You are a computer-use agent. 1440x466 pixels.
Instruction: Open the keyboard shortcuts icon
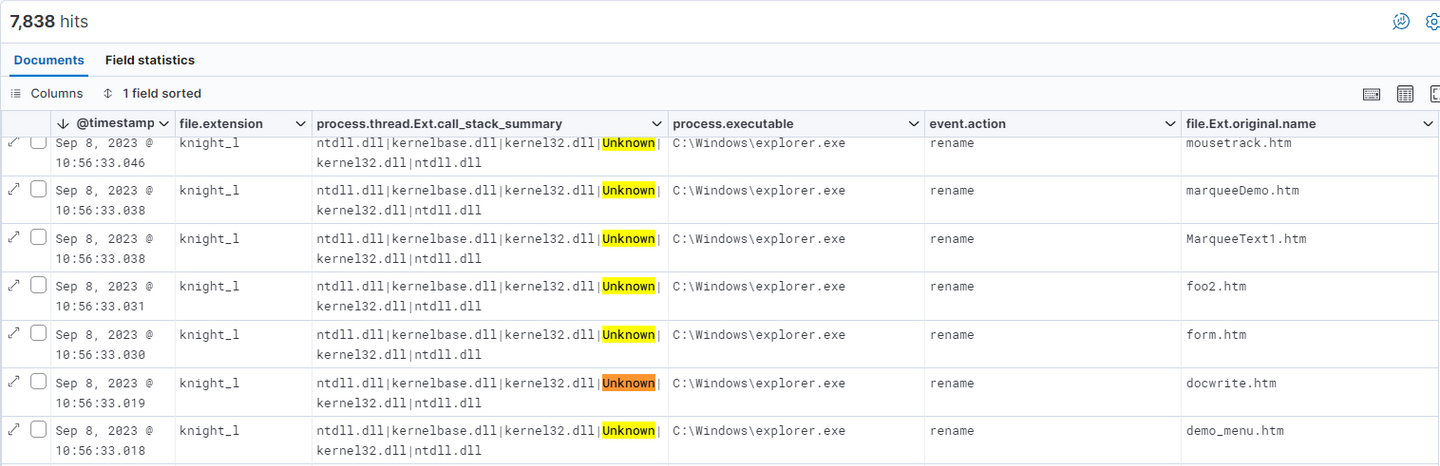(x=1372, y=94)
